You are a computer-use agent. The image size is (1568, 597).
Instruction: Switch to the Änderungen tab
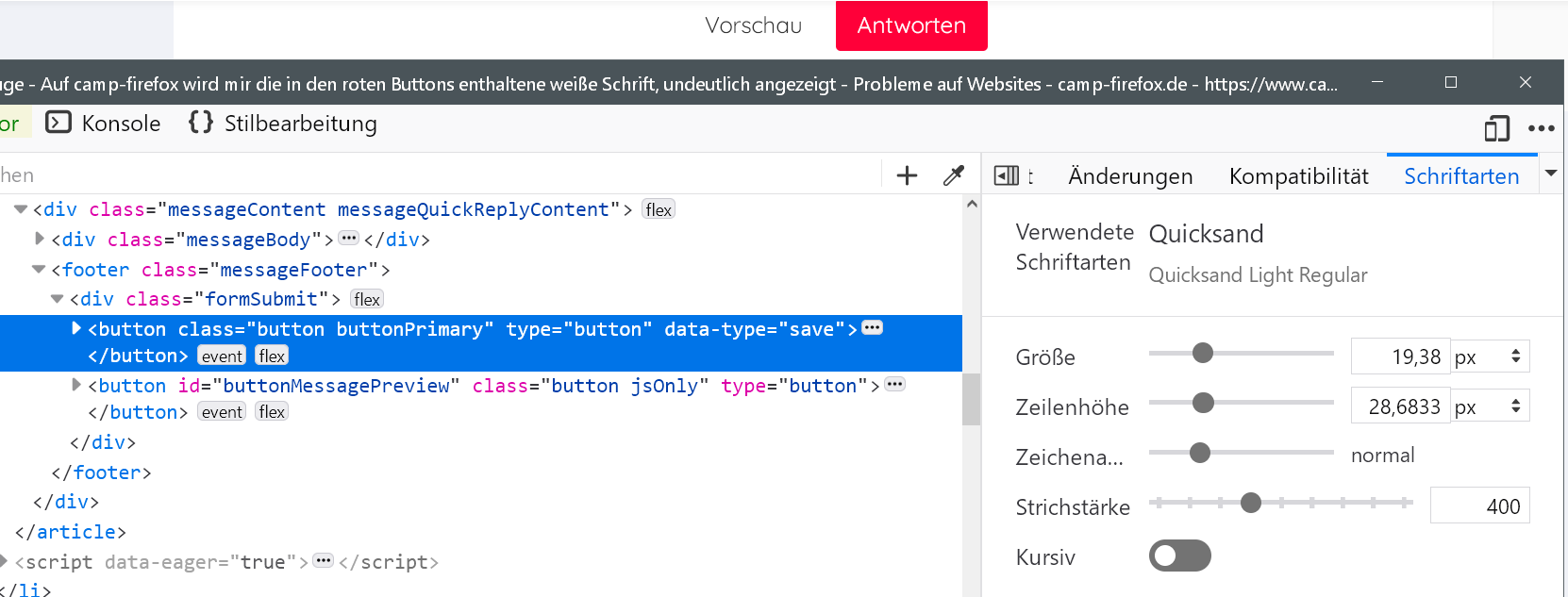point(1130,176)
